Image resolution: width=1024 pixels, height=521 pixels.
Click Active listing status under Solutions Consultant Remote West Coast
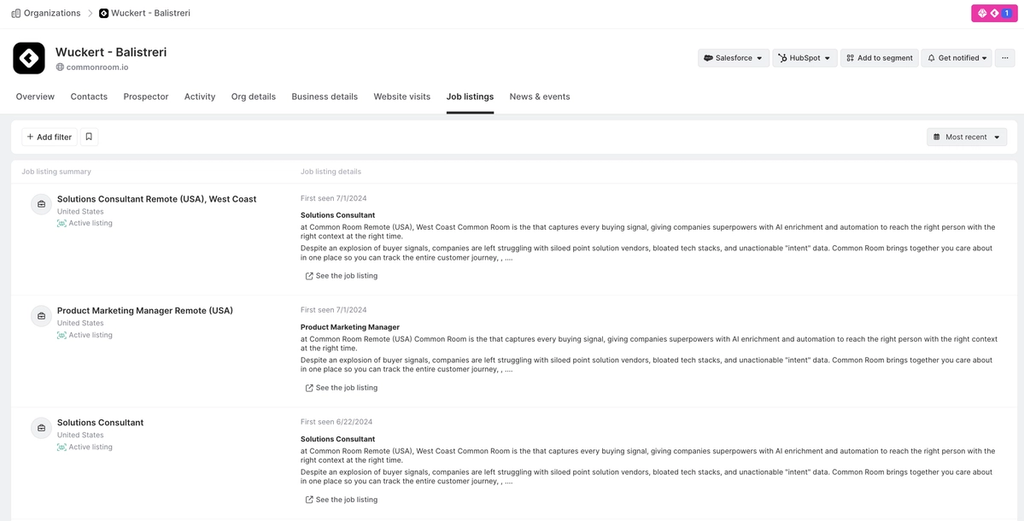click(85, 223)
